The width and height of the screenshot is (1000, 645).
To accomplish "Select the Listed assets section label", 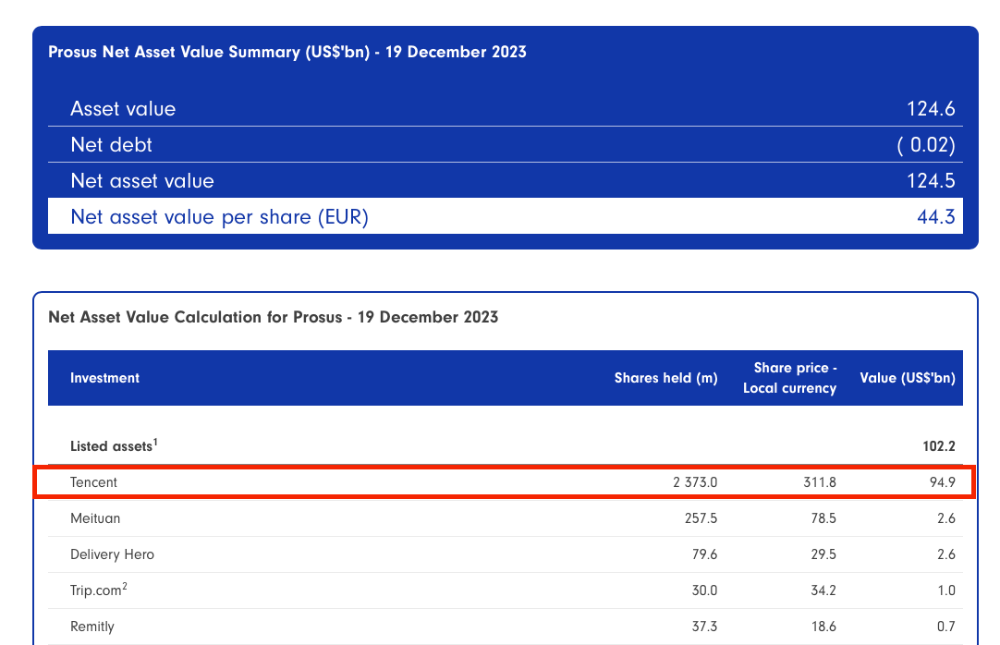I will tap(113, 446).
